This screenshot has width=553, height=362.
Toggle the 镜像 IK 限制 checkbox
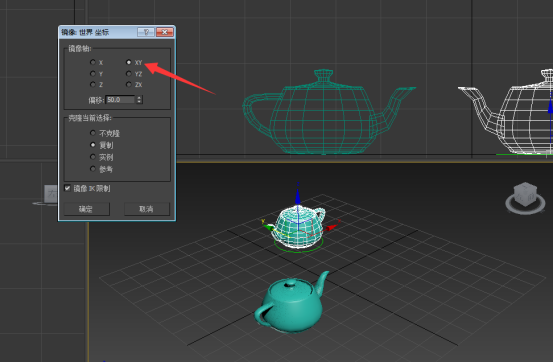click(67, 188)
